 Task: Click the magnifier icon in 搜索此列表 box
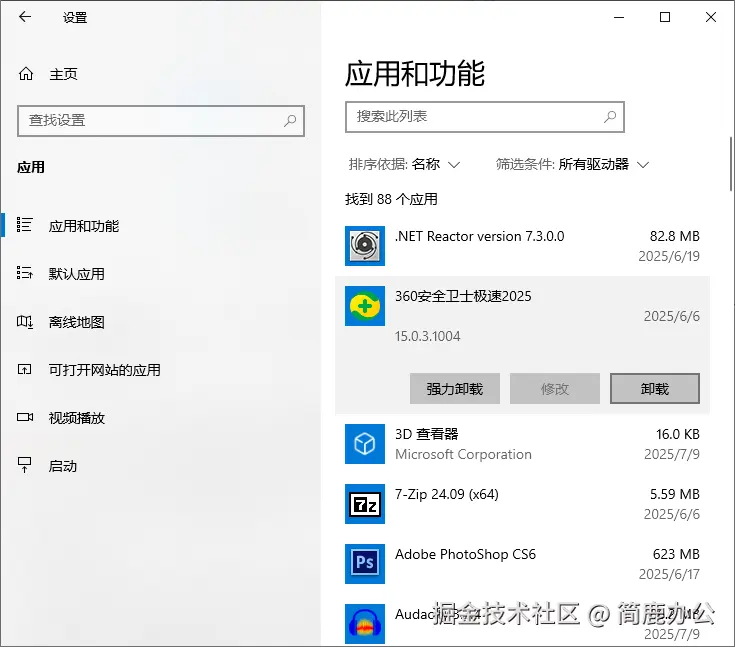tap(610, 116)
